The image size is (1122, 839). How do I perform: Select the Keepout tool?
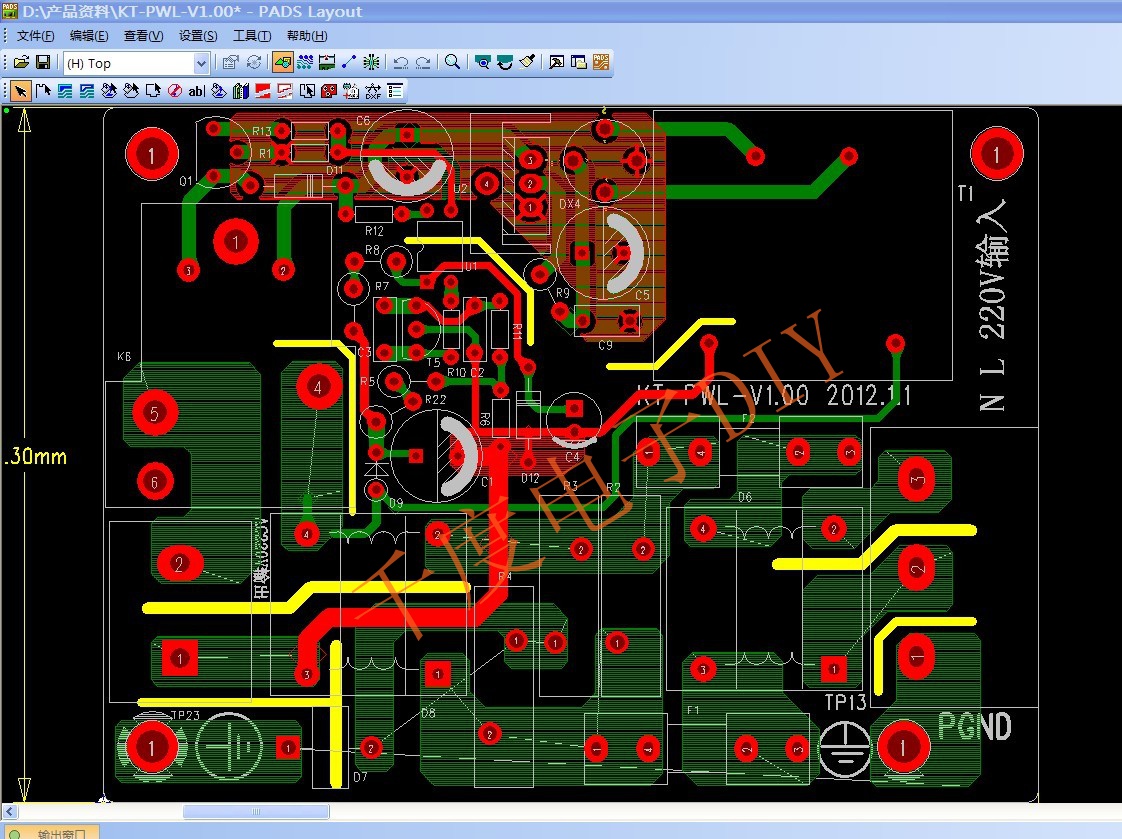(175, 91)
